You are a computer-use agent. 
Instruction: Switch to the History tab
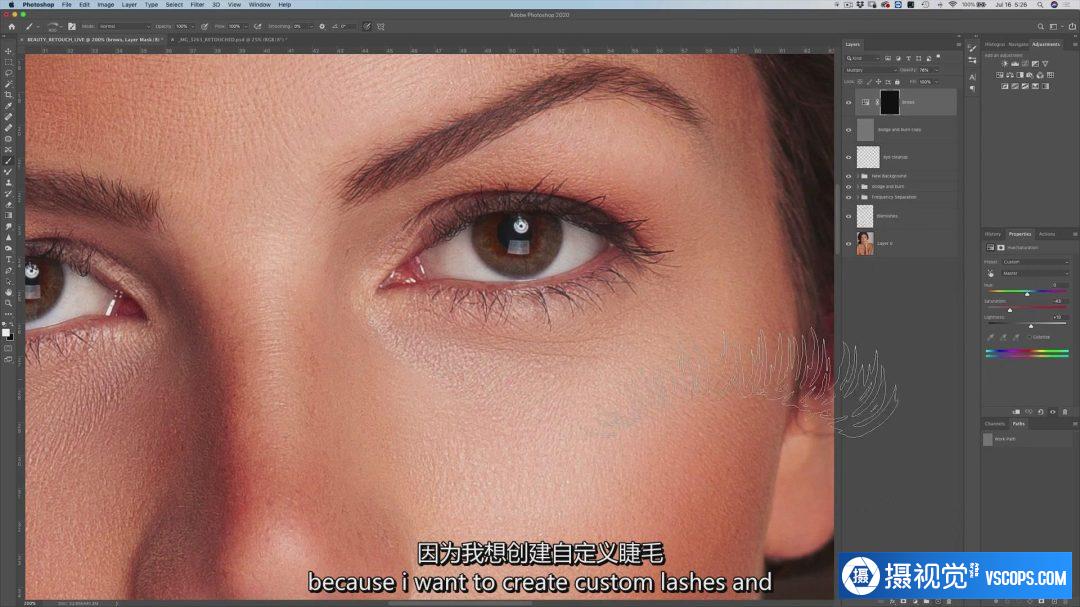point(993,234)
